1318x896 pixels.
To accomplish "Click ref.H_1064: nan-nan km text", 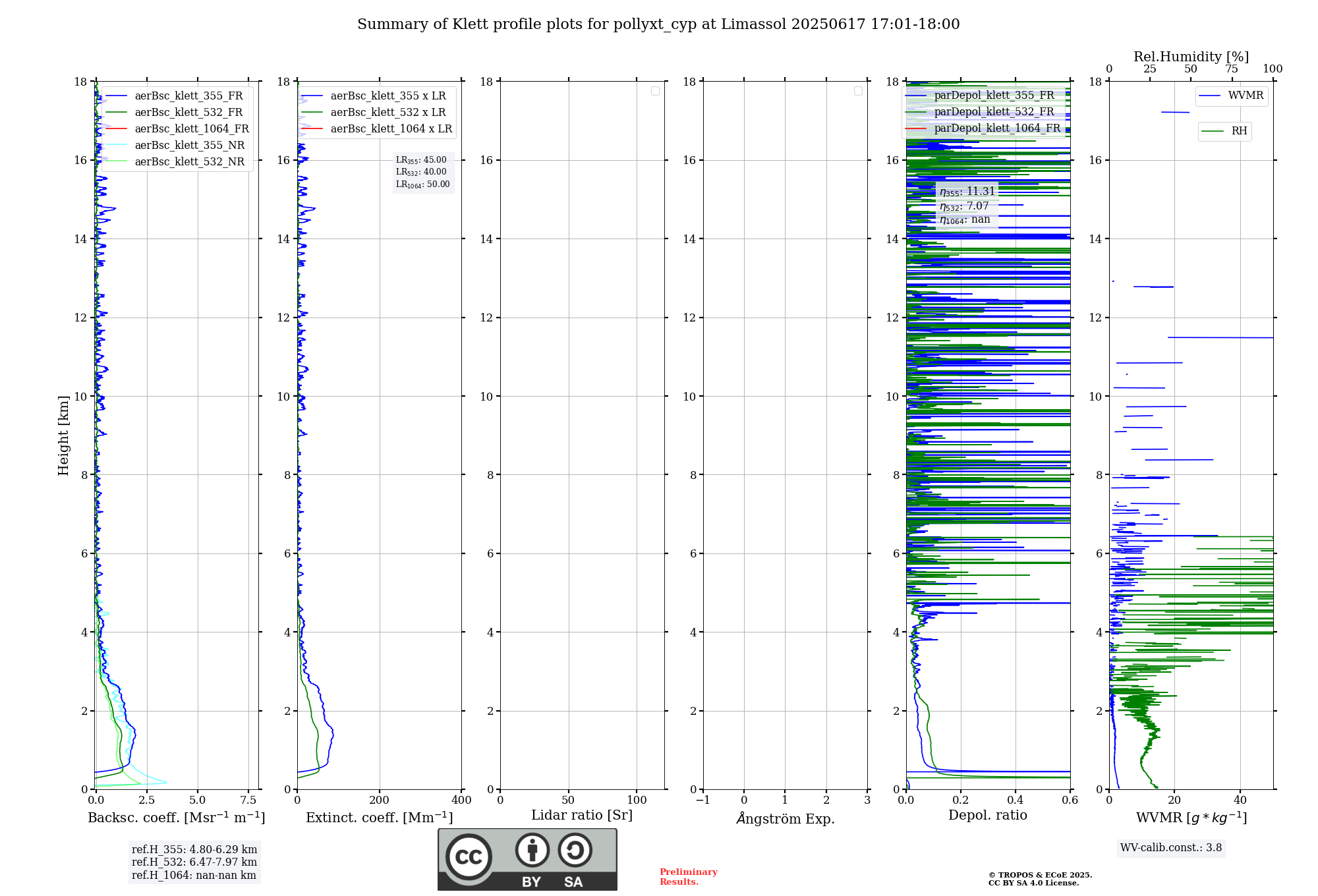I will (x=194, y=876).
